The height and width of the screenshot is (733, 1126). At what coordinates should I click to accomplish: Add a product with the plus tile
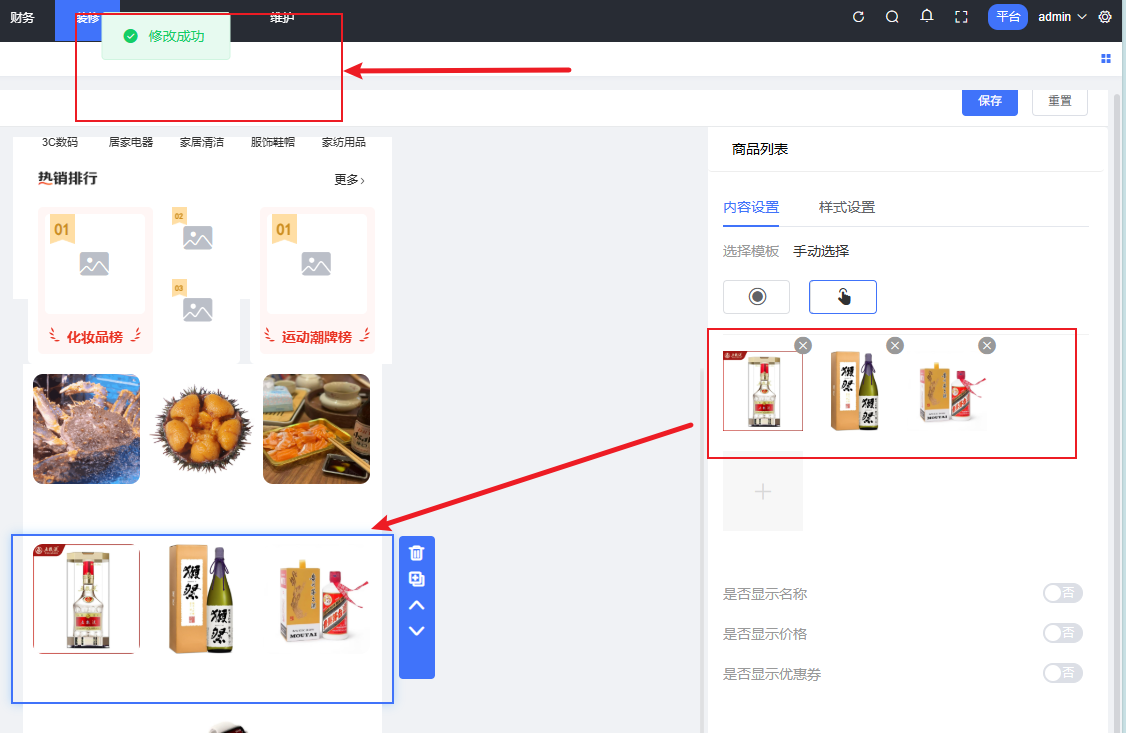pos(763,491)
